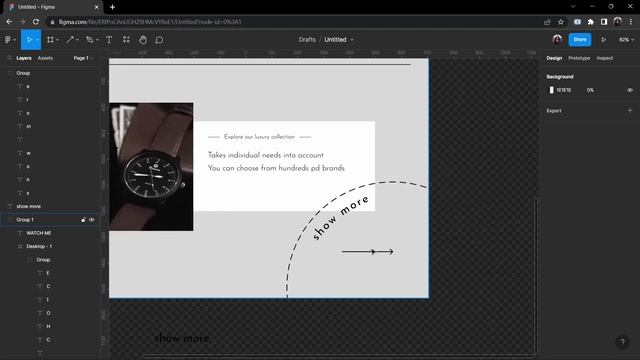
Task: Open the Figma main menu icon
Action: pyautogui.click(x=8, y=40)
